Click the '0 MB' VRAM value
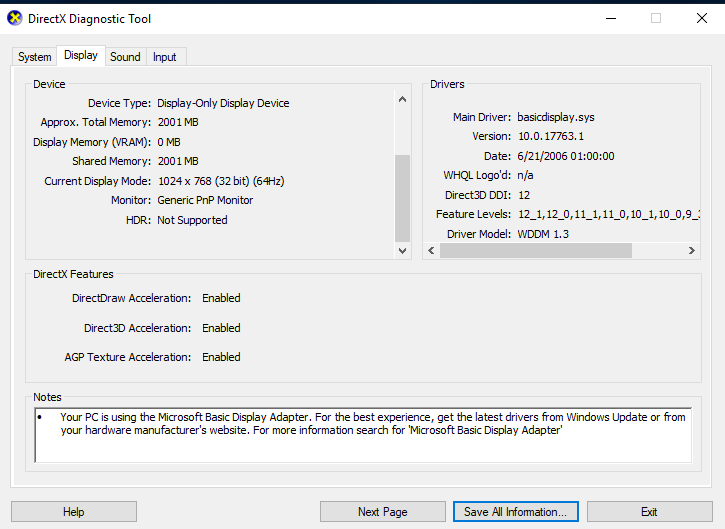The height and width of the screenshot is (529, 725). [169, 142]
